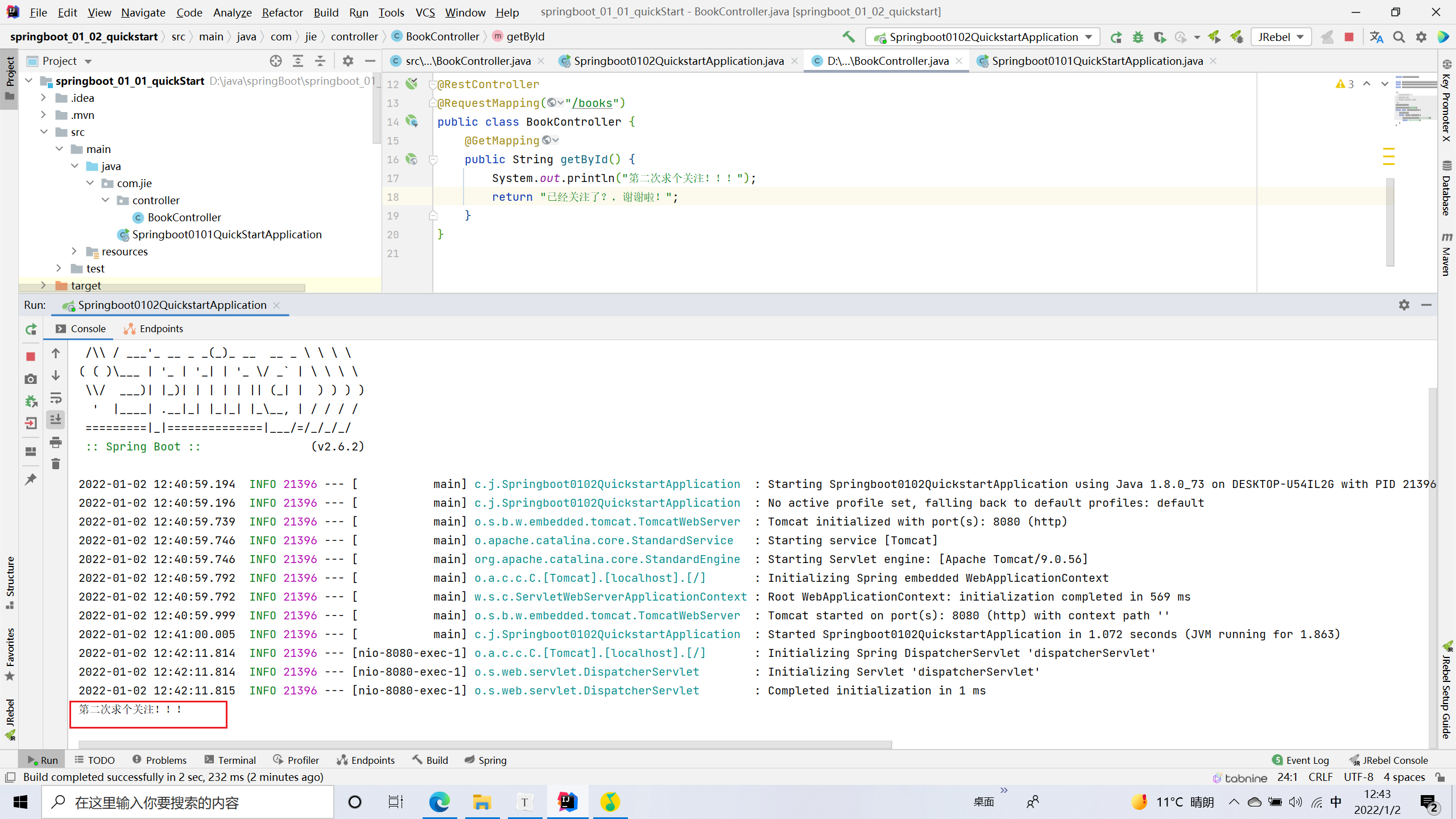Rerun application from the top toolbar

tap(1116, 37)
